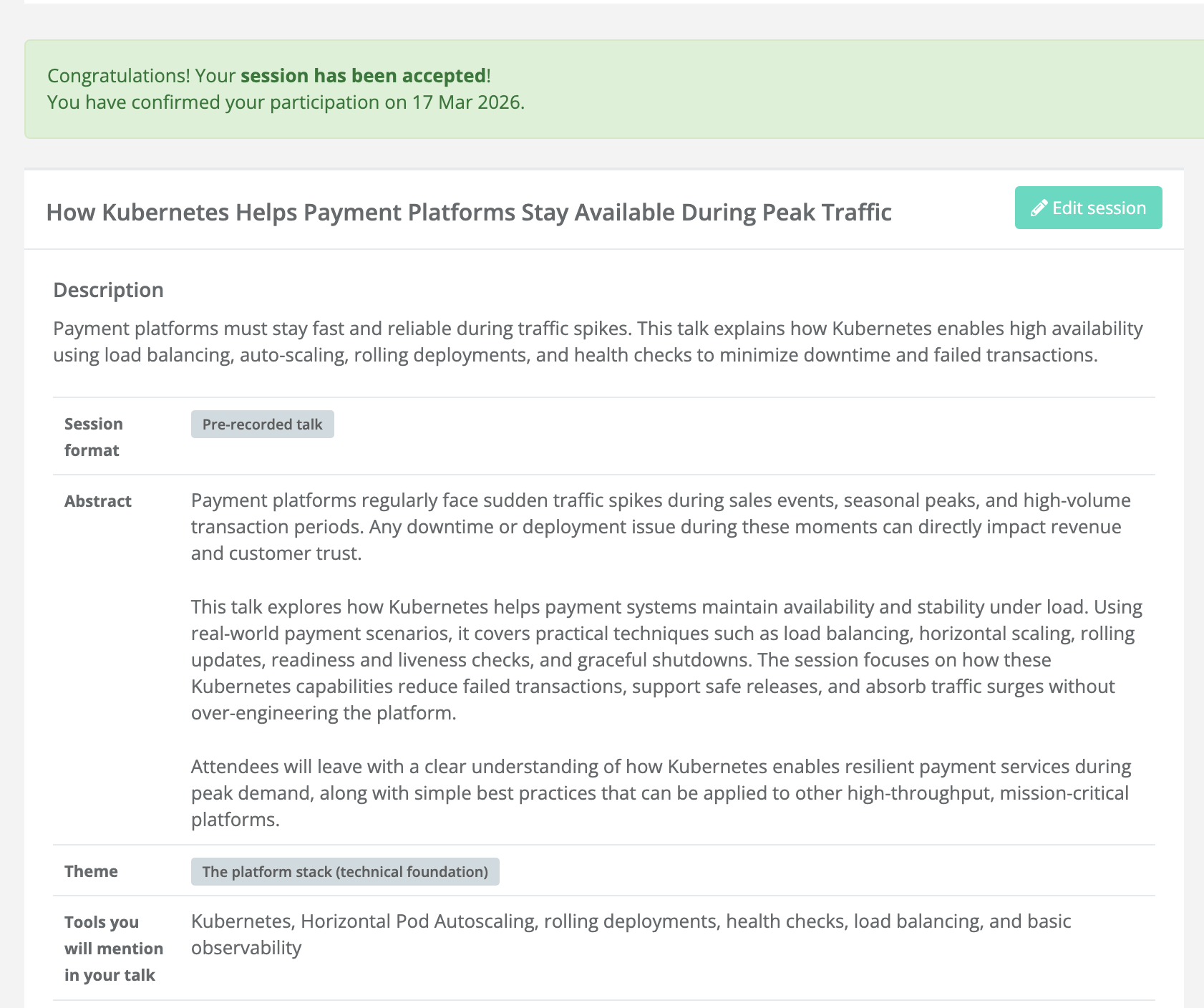
Task: Click the abstract paragraph starting 'This talk explores'
Action: (x=666, y=659)
